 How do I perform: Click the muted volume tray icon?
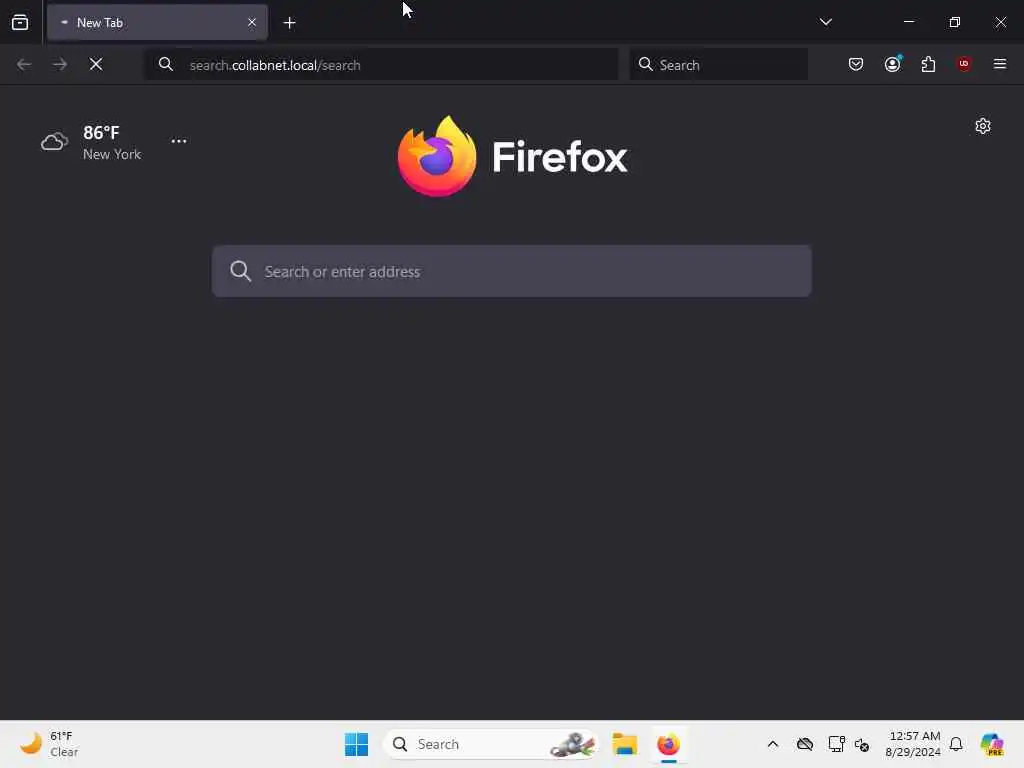pyautogui.click(x=862, y=744)
